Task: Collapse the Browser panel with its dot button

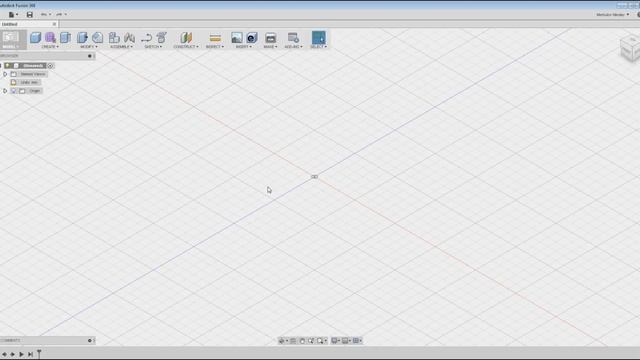Action: 90,56
